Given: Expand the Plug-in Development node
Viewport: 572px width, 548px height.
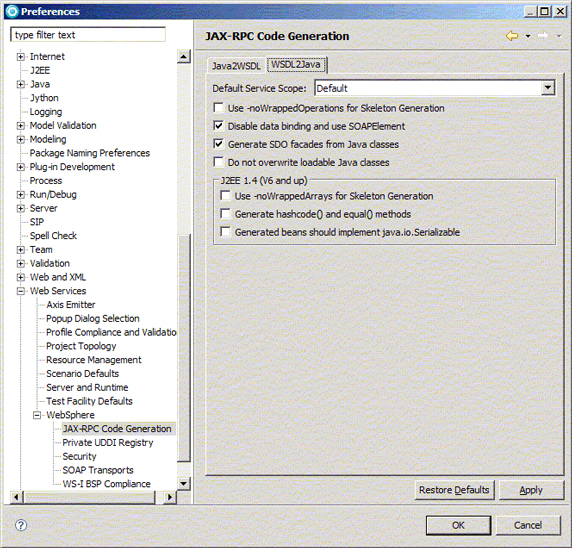Looking at the screenshot, I should [x=21, y=167].
